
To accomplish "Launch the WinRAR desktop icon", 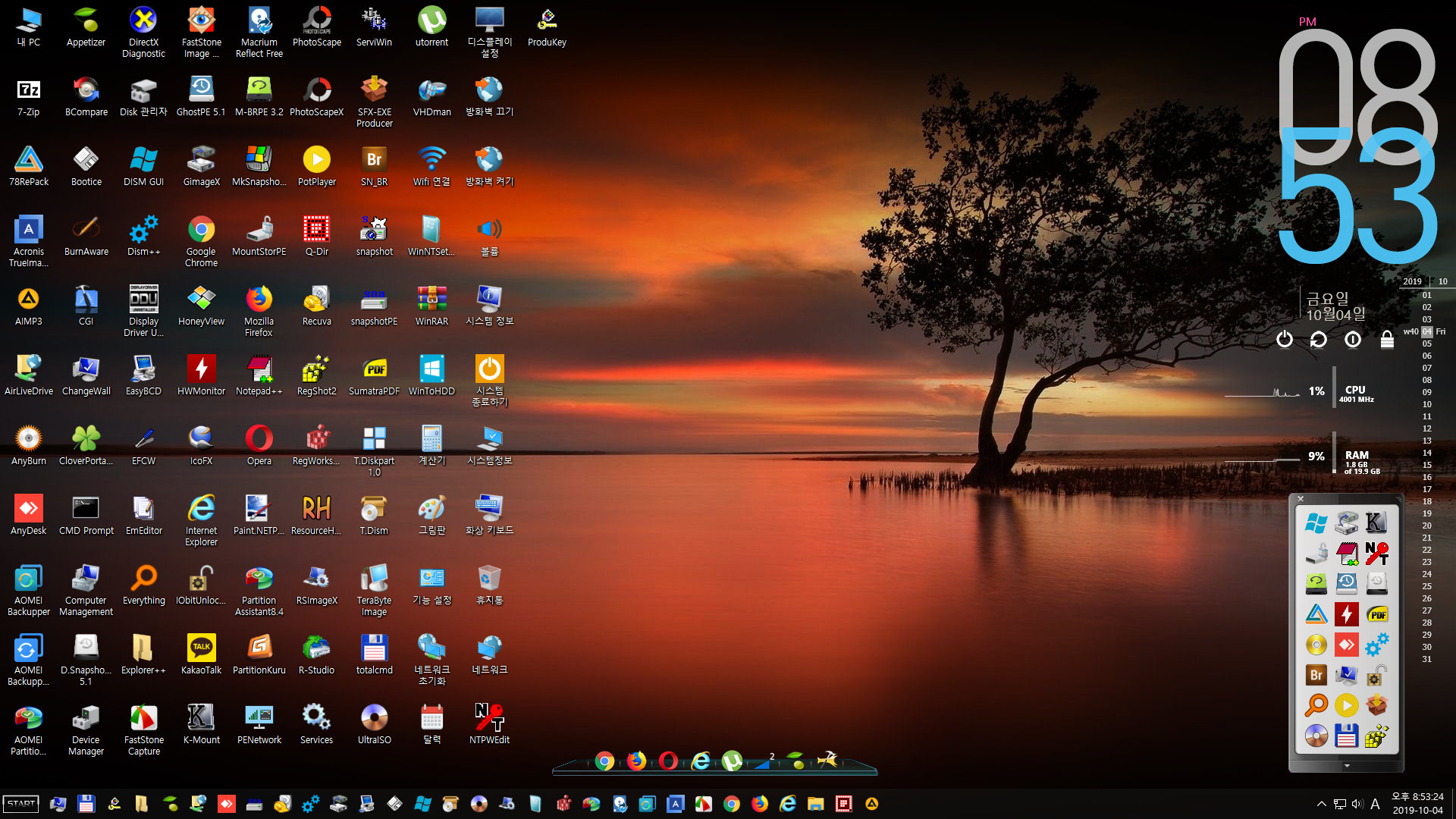I will coord(432,306).
